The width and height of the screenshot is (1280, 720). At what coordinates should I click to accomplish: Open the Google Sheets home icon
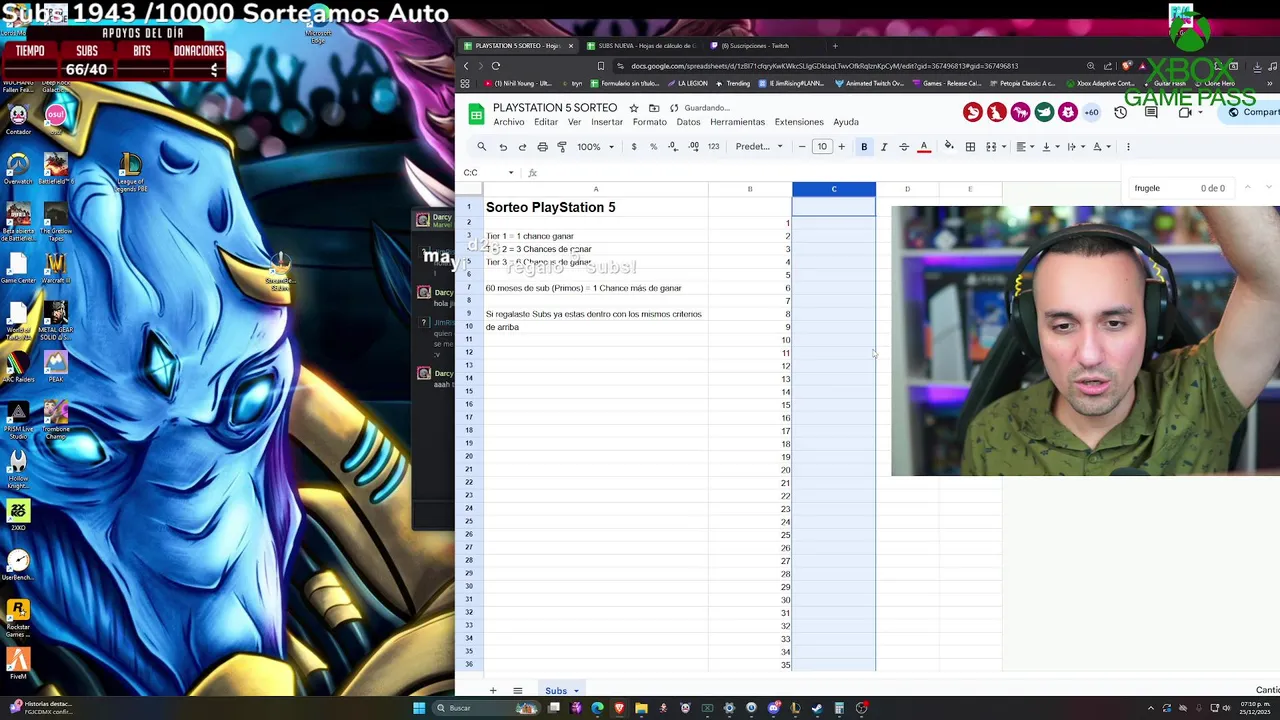coord(477,115)
